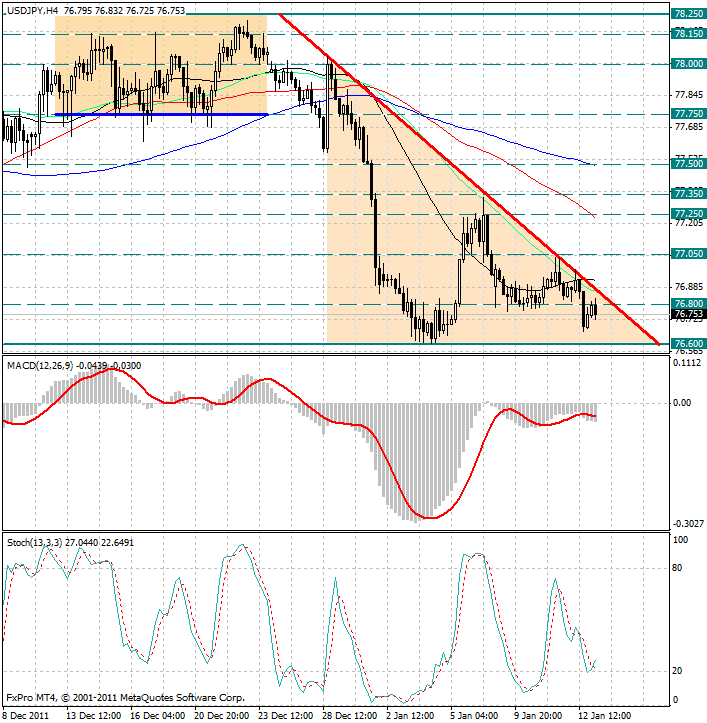The height and width of the screenshot is (723, 707).
Task: Click the 77.685 price axis value
Action: pyautogui.click(x=689, y=126)
